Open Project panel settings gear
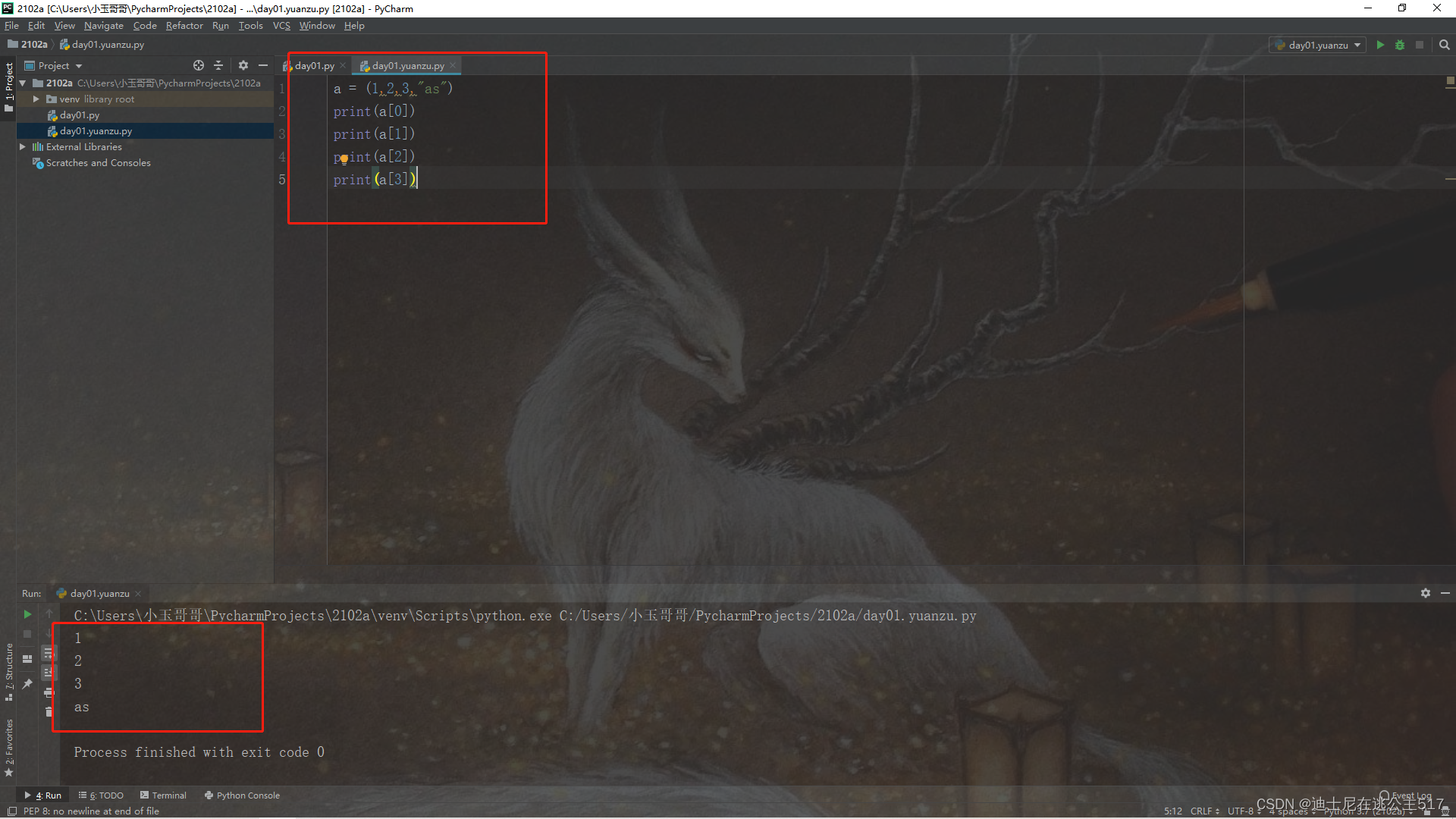 (x=243, y=65)
